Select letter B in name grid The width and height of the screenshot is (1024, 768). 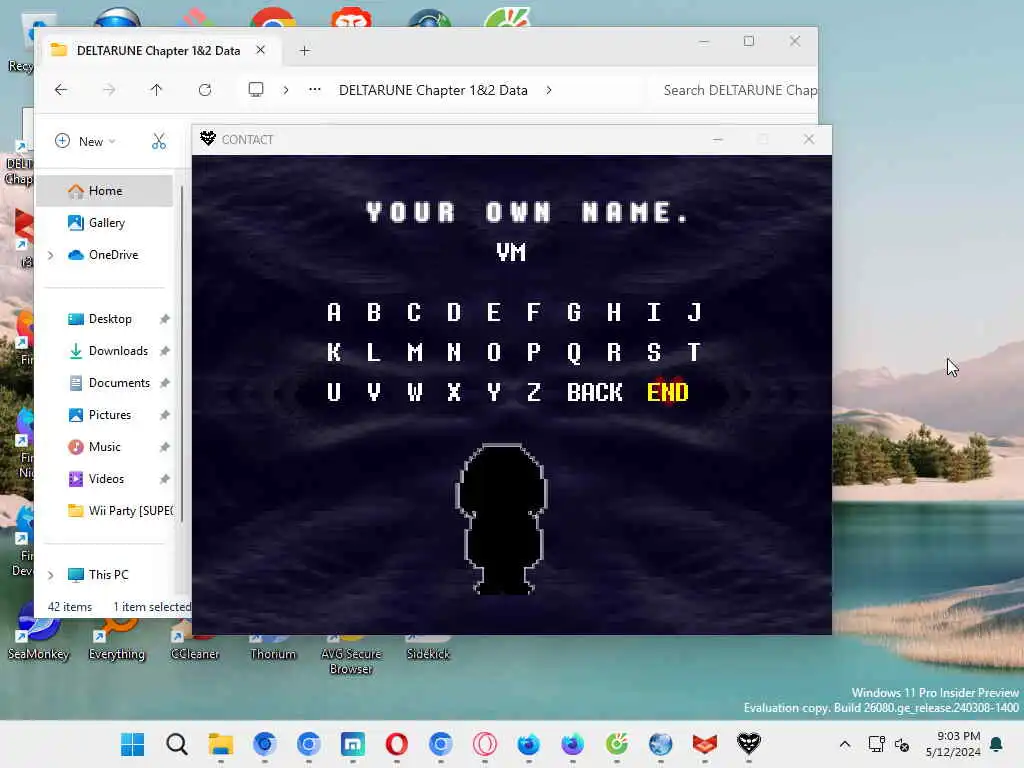[x=374, y=313]
